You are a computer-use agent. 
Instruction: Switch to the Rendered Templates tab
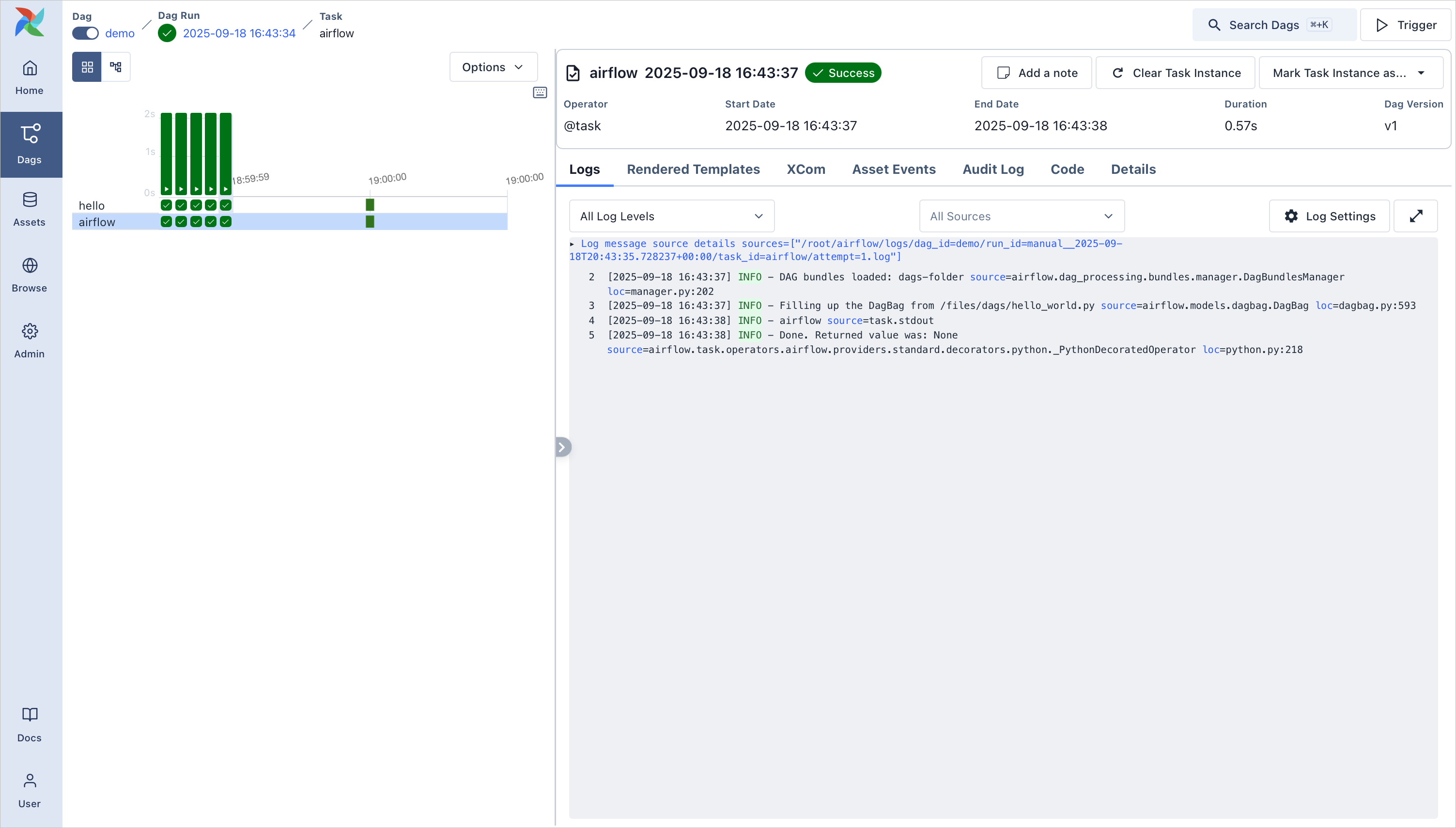click(693, 169)
